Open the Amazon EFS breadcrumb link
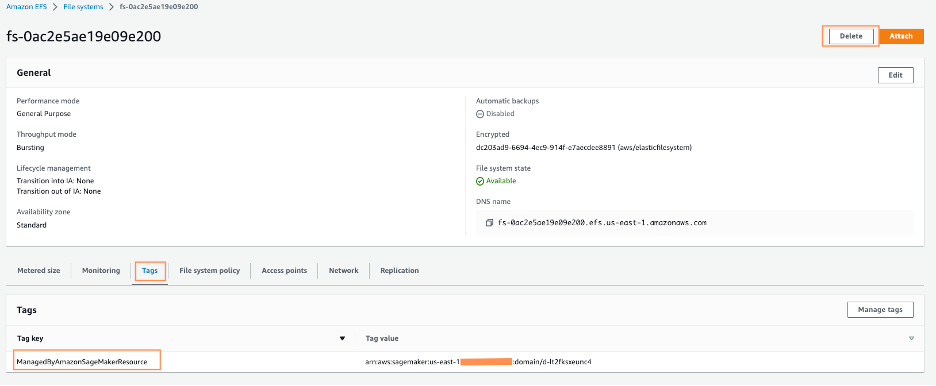 26,7
